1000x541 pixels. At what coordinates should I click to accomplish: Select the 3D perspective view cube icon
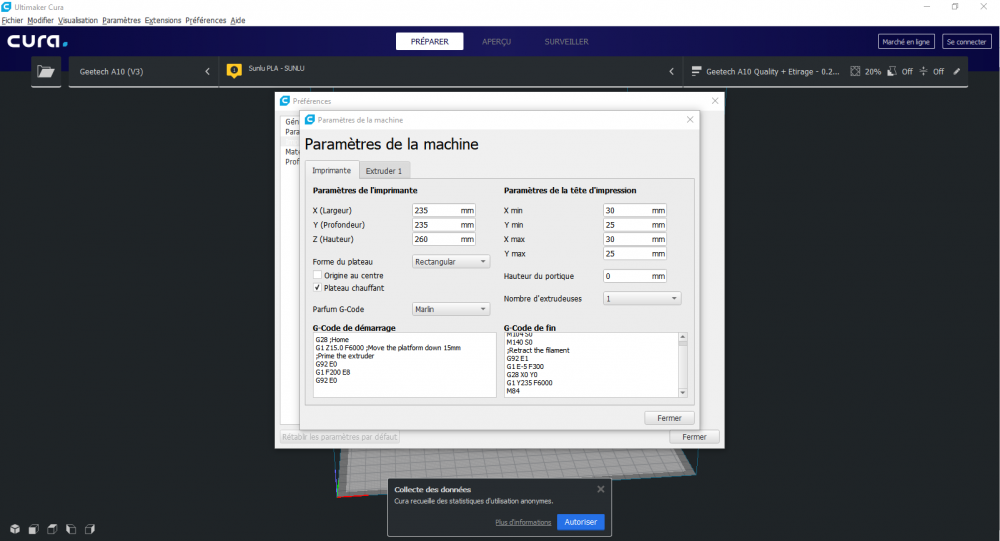click(x=15, y=529)
